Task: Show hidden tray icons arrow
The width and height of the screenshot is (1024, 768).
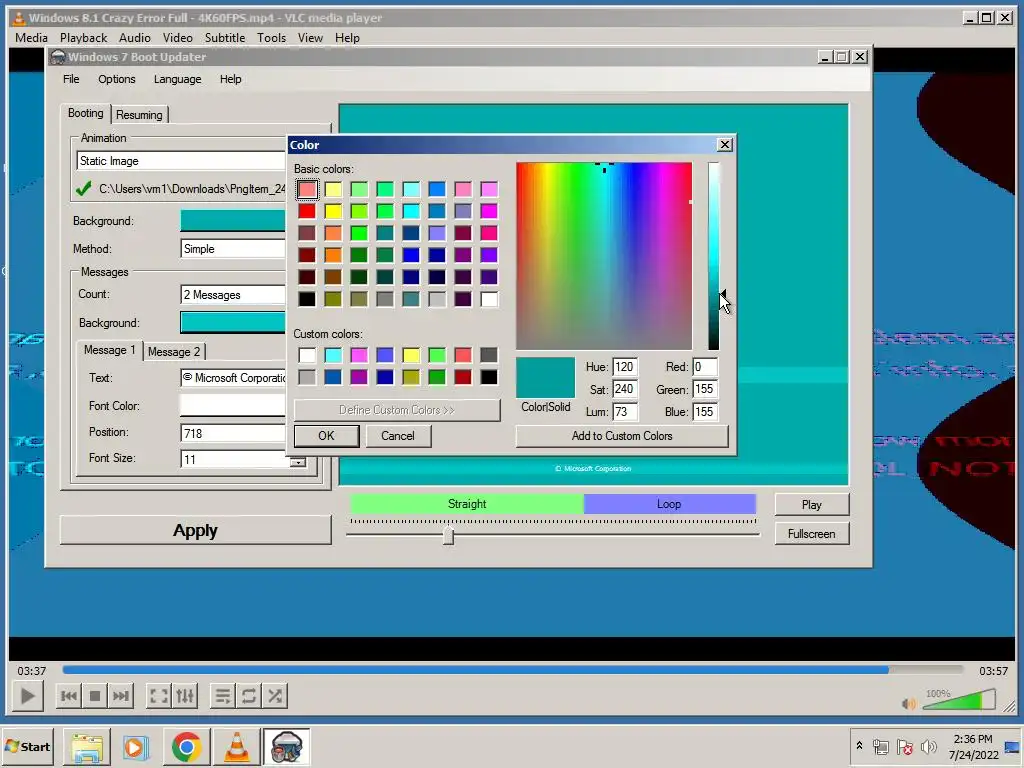Action: (859, 745)
